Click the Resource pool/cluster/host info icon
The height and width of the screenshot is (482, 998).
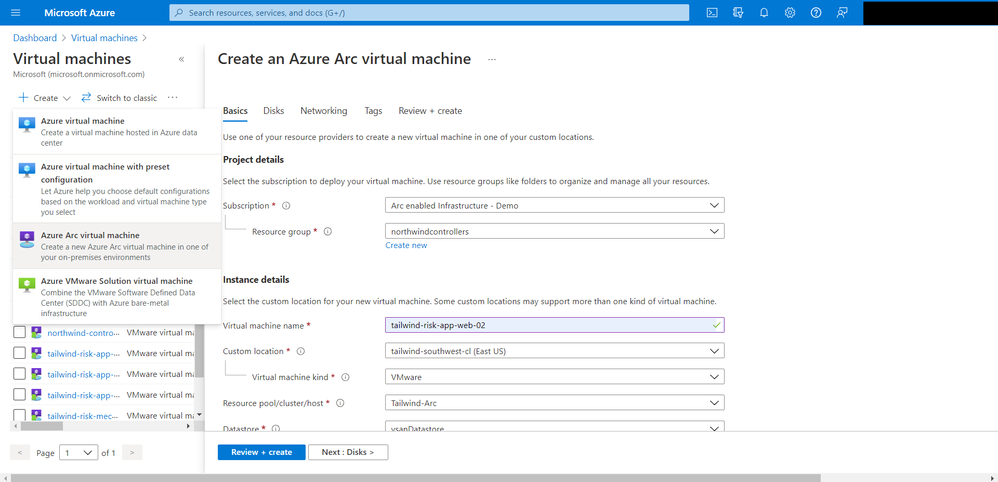[340, 403]
